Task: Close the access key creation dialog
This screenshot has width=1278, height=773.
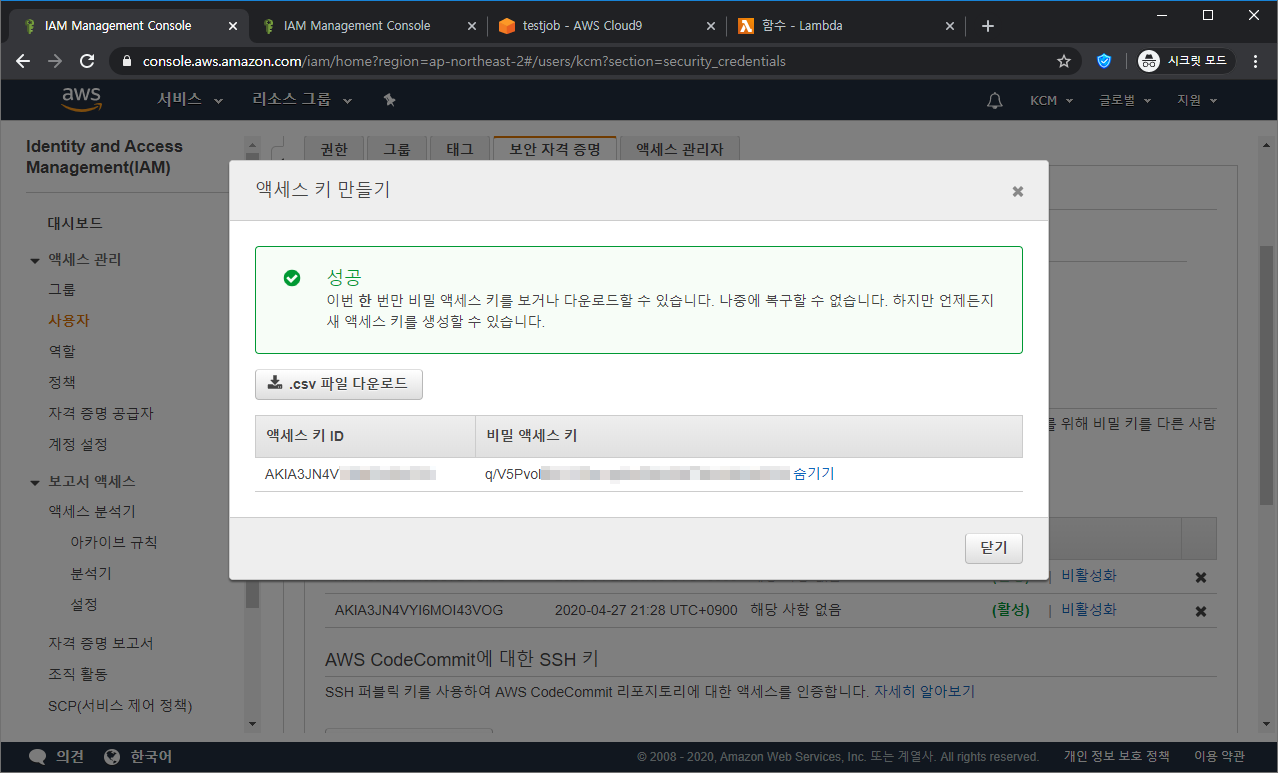Action: (x=1017, y=191)
